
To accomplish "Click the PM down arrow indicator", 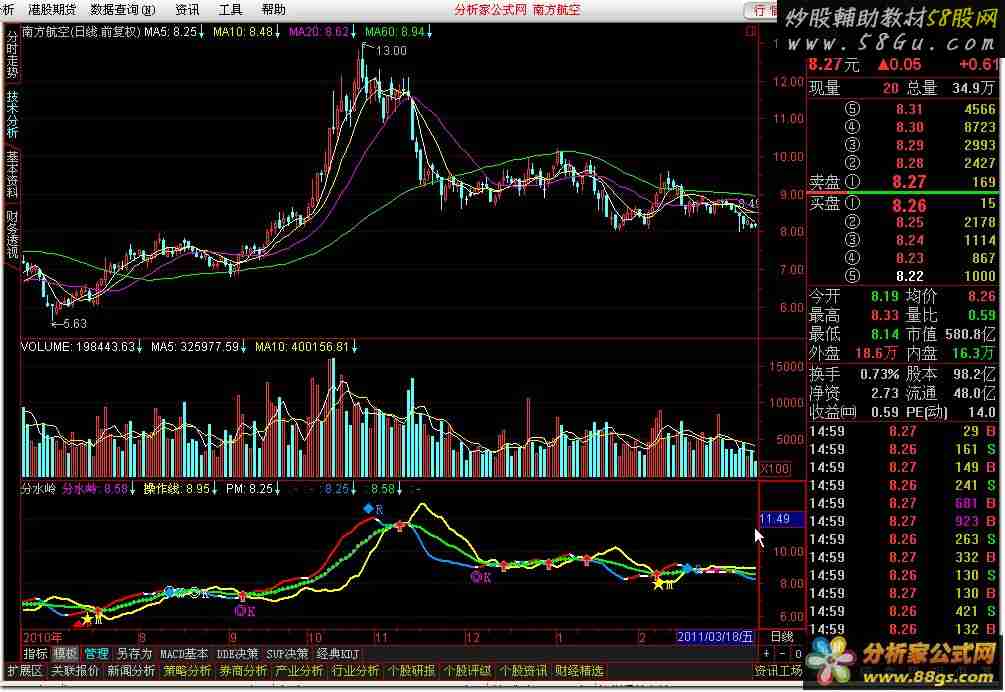I will tap(277, 489).
